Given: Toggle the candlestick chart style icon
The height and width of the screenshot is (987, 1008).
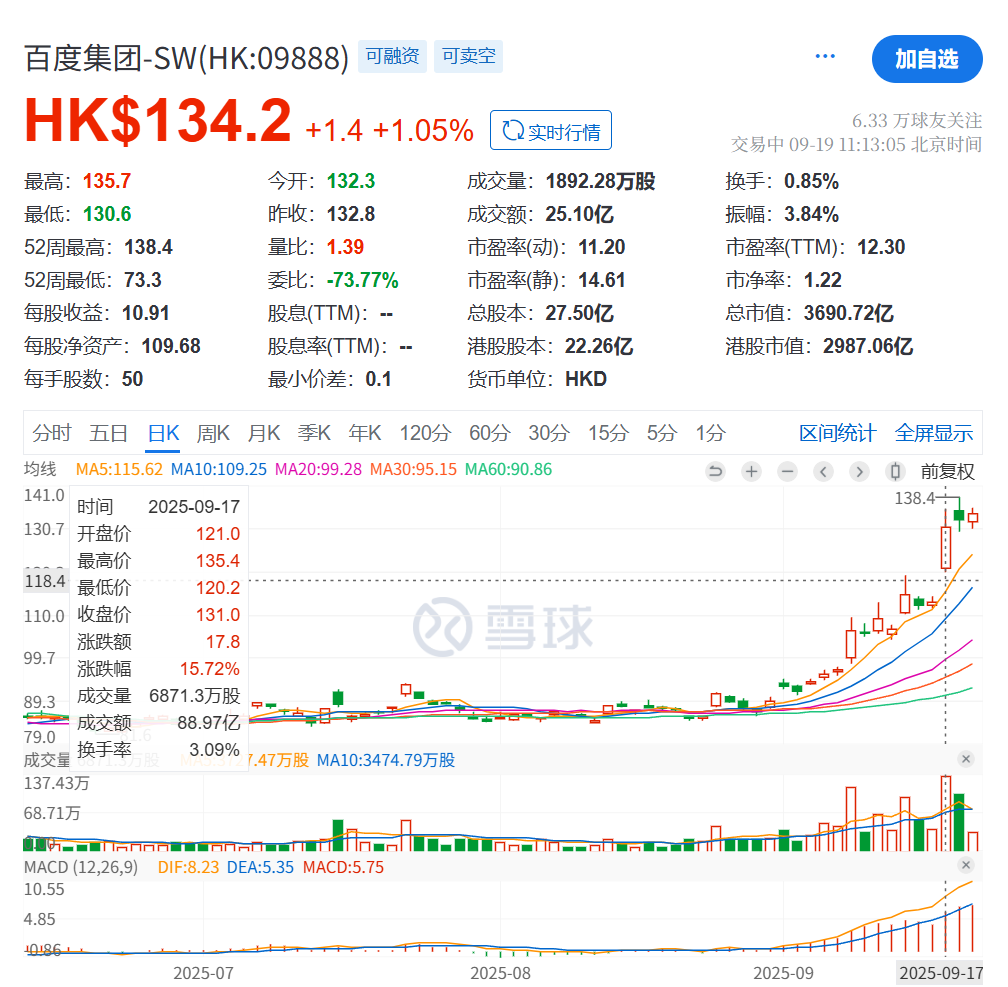Looking at the screenshot, I should click(x=896, y=471).
